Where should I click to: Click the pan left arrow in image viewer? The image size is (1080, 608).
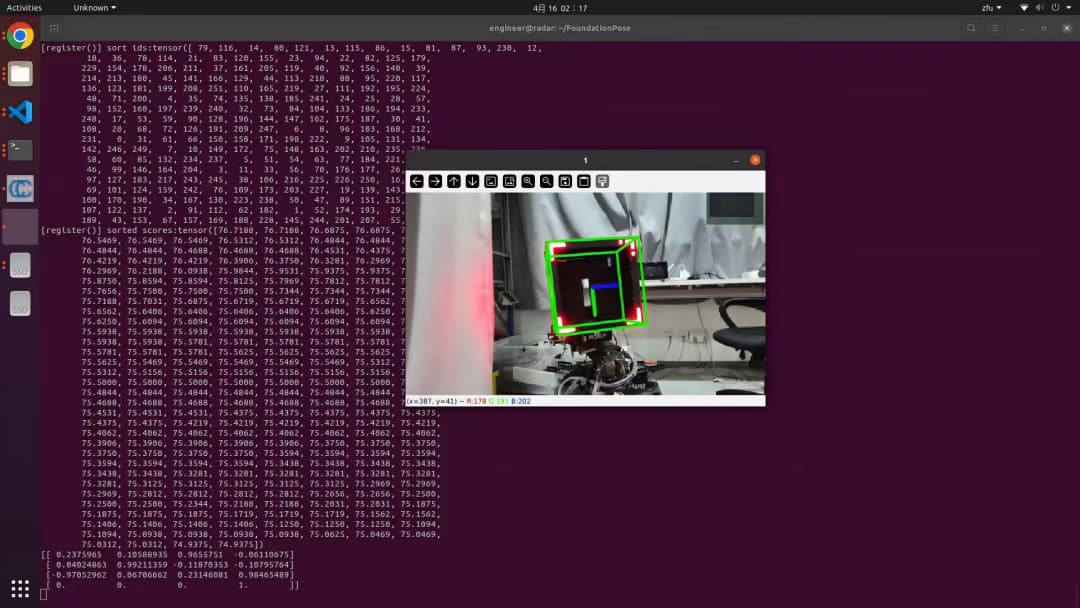click(x=417, y=181)
